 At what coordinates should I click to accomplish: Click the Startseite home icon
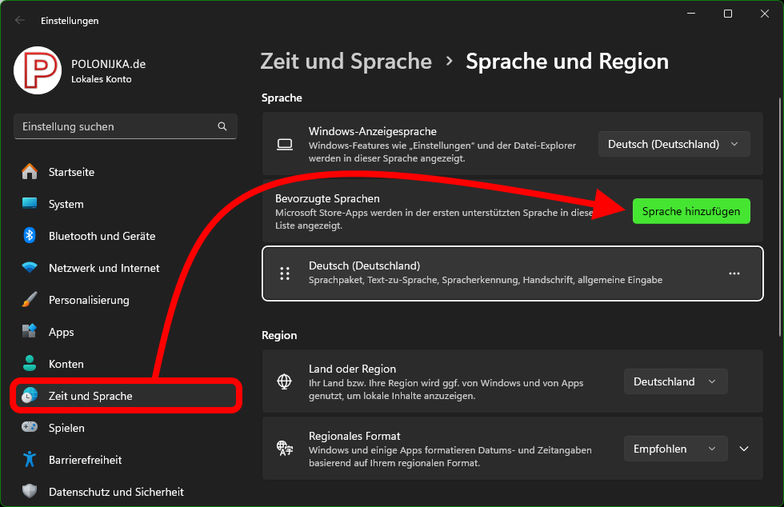pos(30,172)
